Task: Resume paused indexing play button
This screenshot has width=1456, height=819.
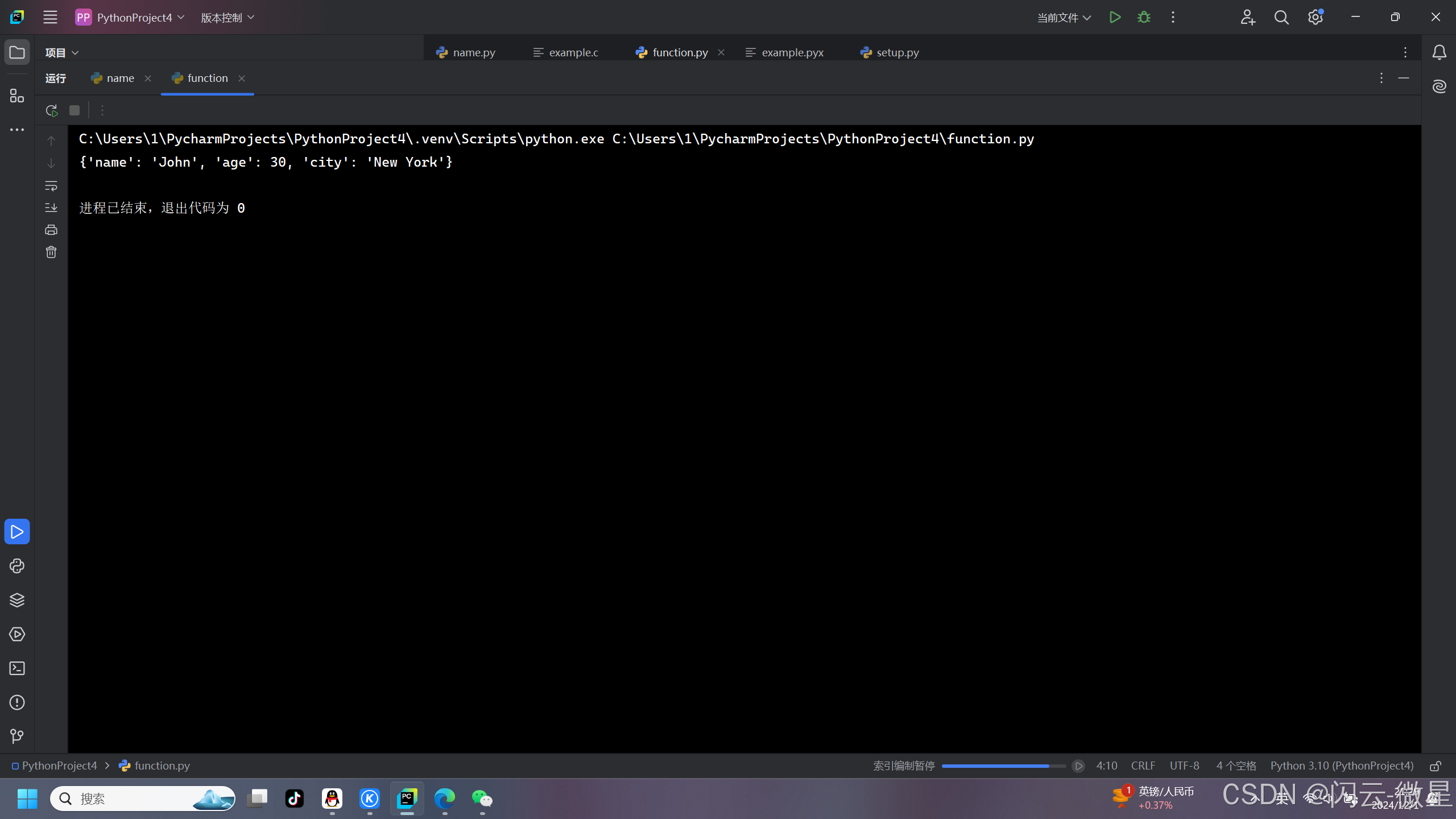Action: [x=1078, y=766]
